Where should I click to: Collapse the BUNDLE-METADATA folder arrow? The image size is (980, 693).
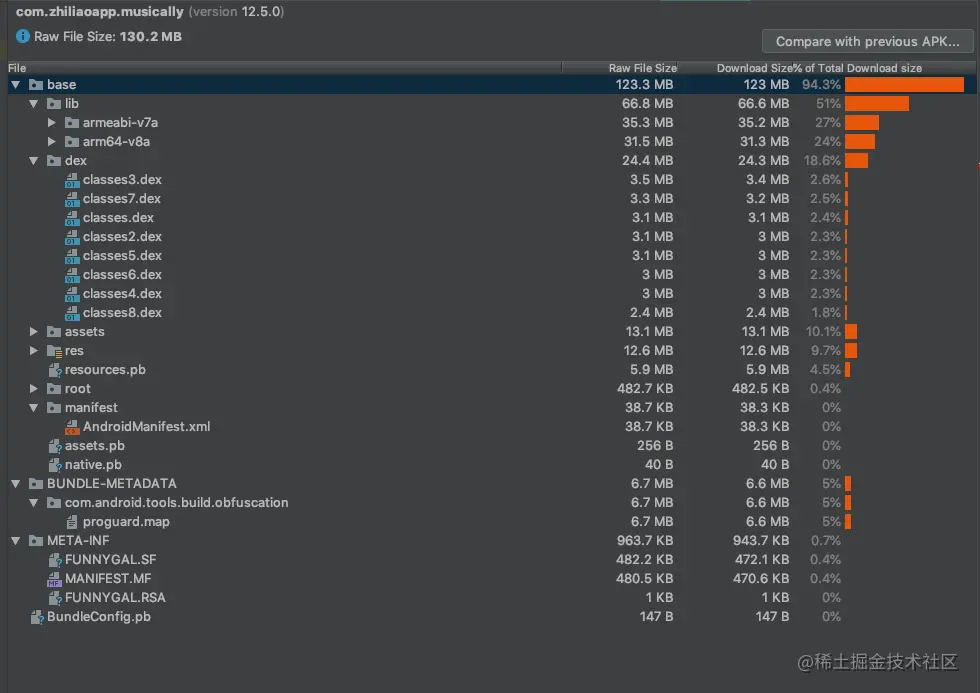[x=16, y=484]
